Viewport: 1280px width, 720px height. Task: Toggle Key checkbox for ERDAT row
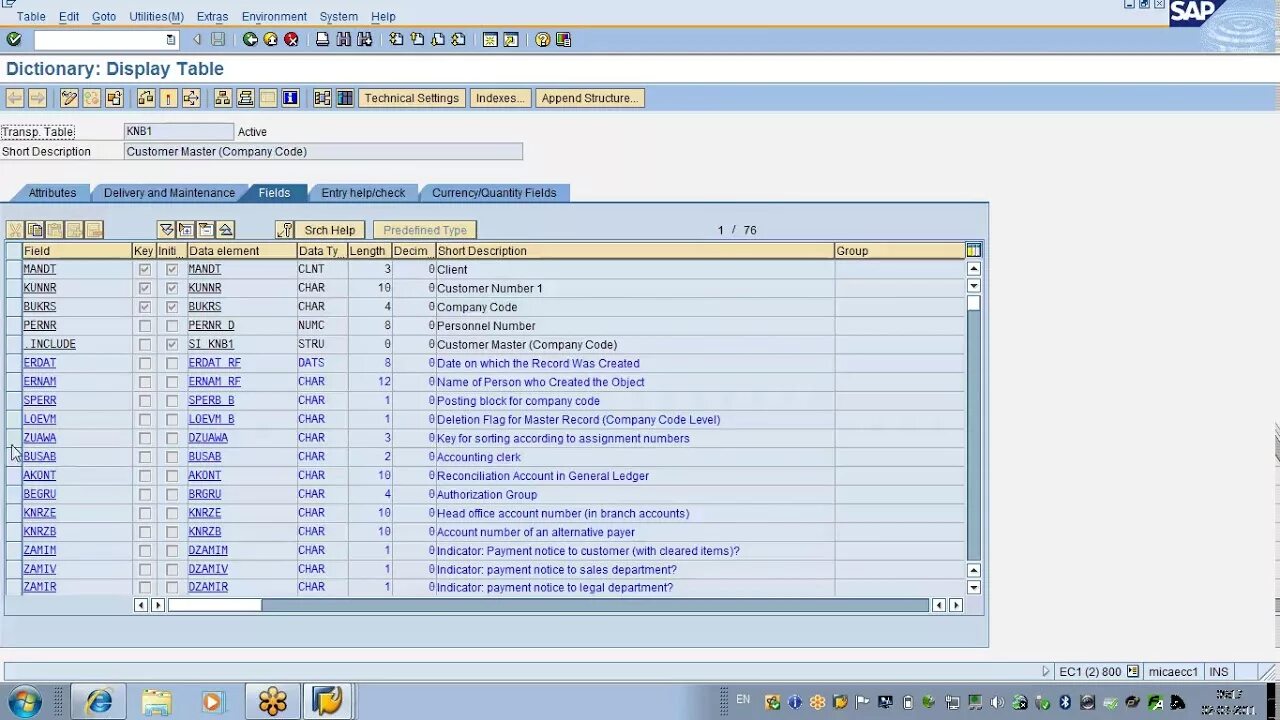point(145,363)
